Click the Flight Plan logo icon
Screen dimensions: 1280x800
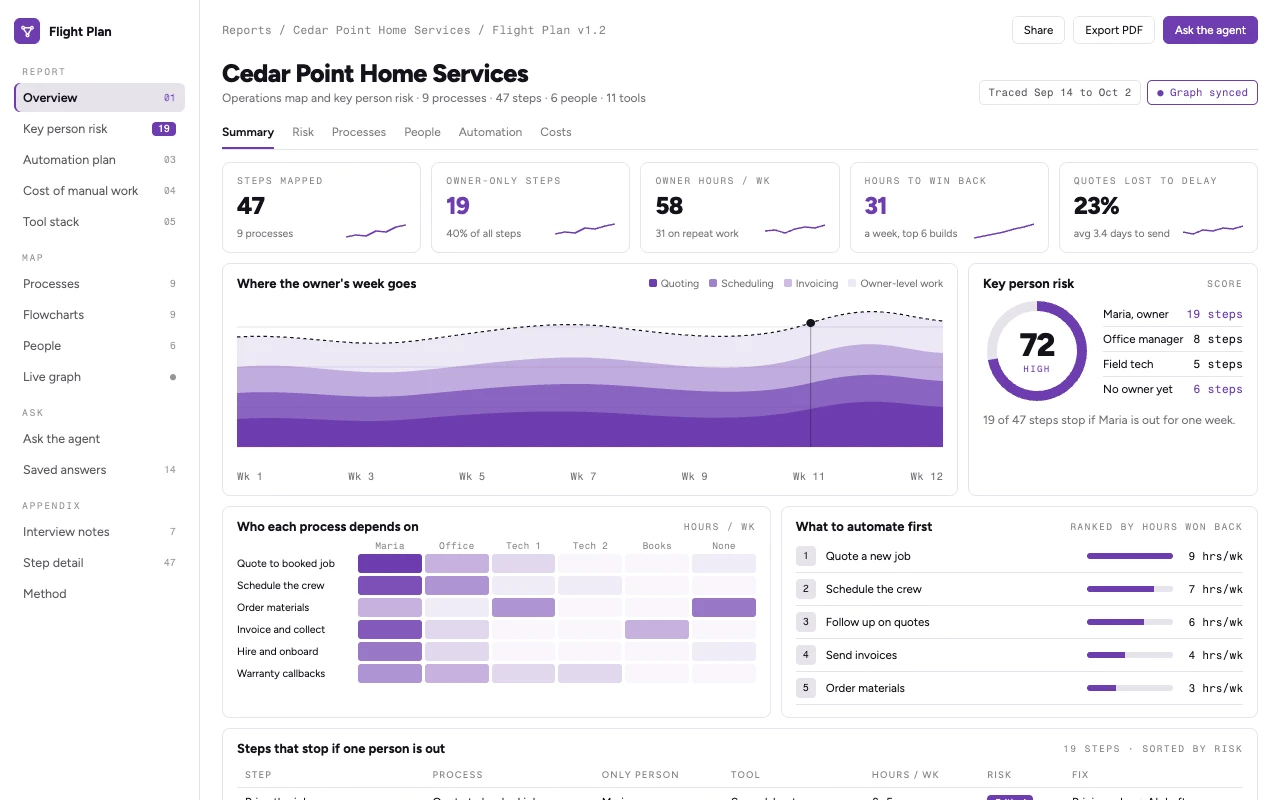coord(27,31)
